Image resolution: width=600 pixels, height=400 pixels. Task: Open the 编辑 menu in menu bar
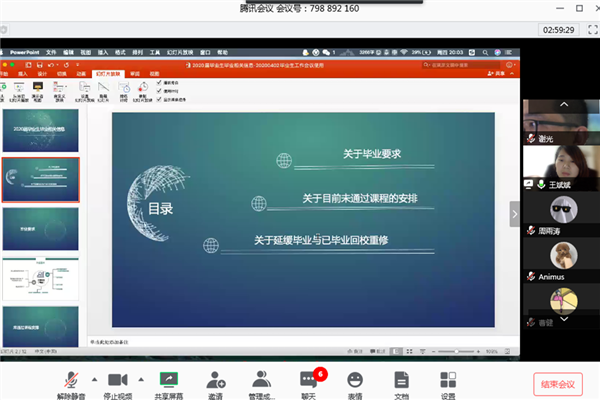click(68, 52)
